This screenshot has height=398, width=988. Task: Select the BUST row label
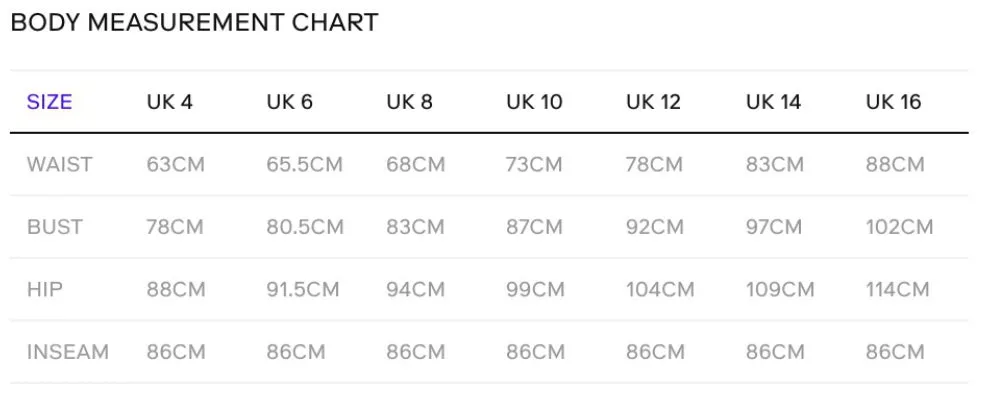click(55, 227)
